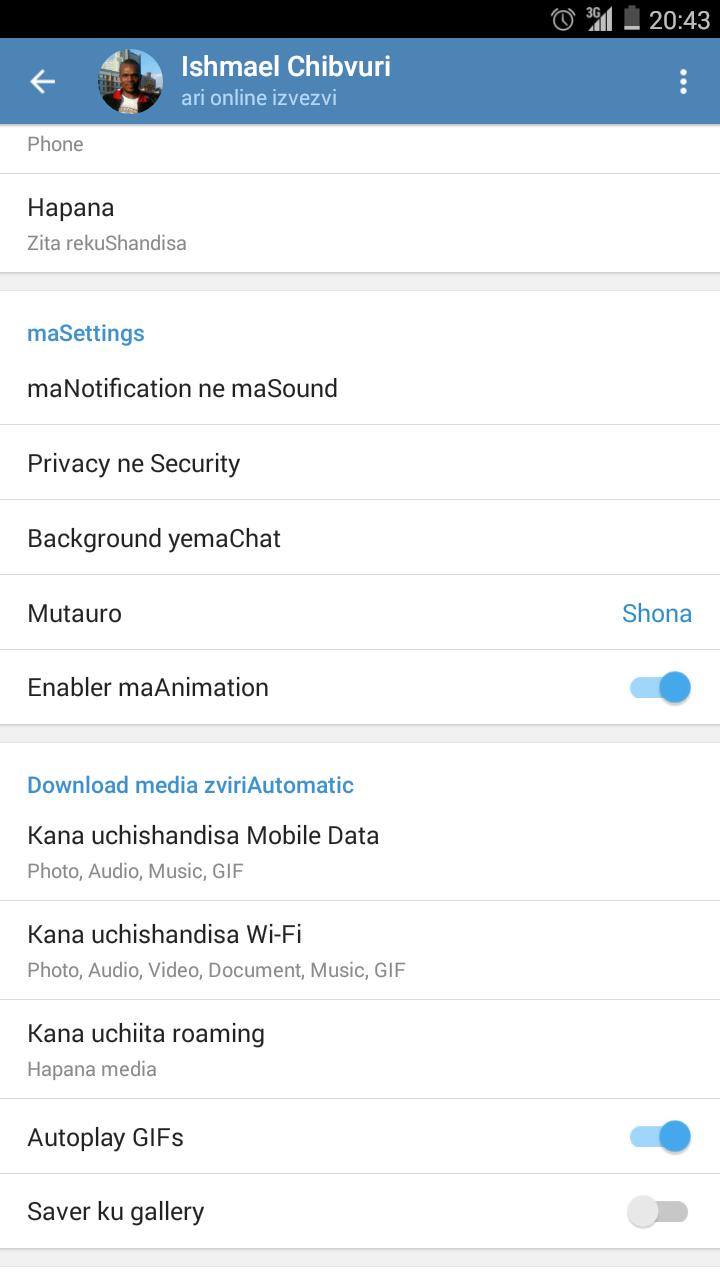The image size is (720, 1280).
Task: Tap the alarm clock status icon
Action: coord(563,18)
